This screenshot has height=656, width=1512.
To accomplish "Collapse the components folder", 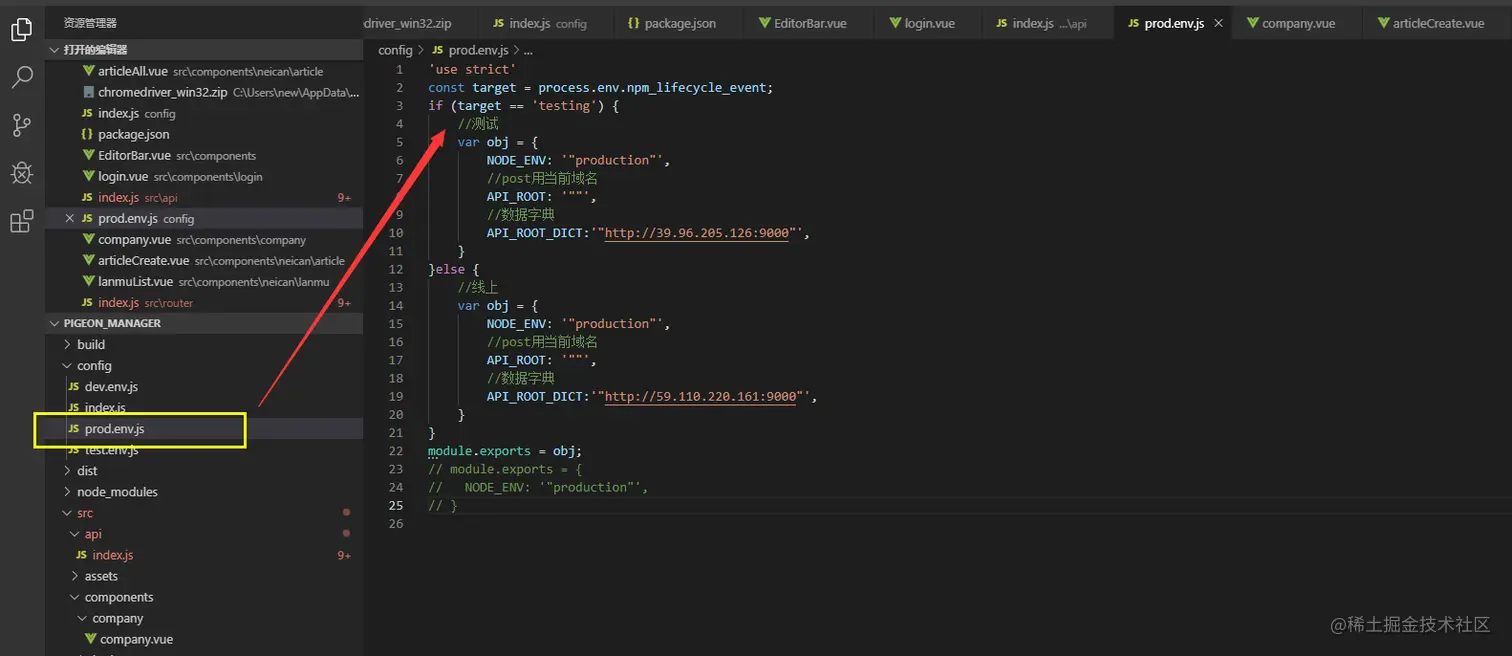I will pos(119,596).
